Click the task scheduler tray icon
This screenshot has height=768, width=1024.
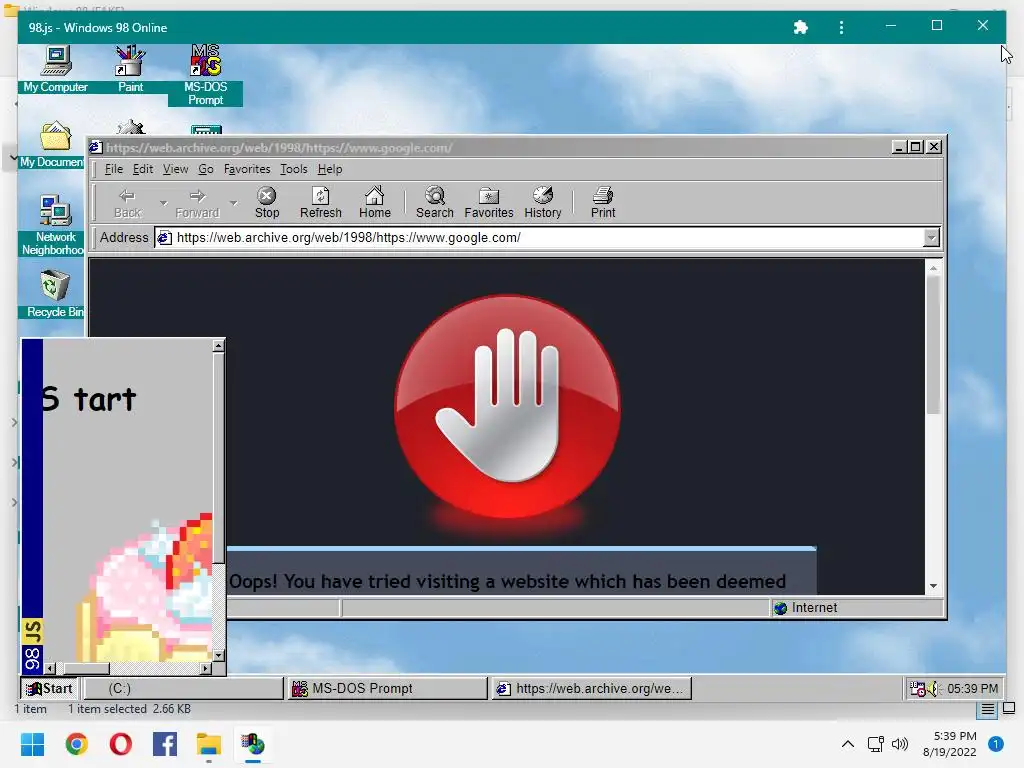[x=918, y=688]
